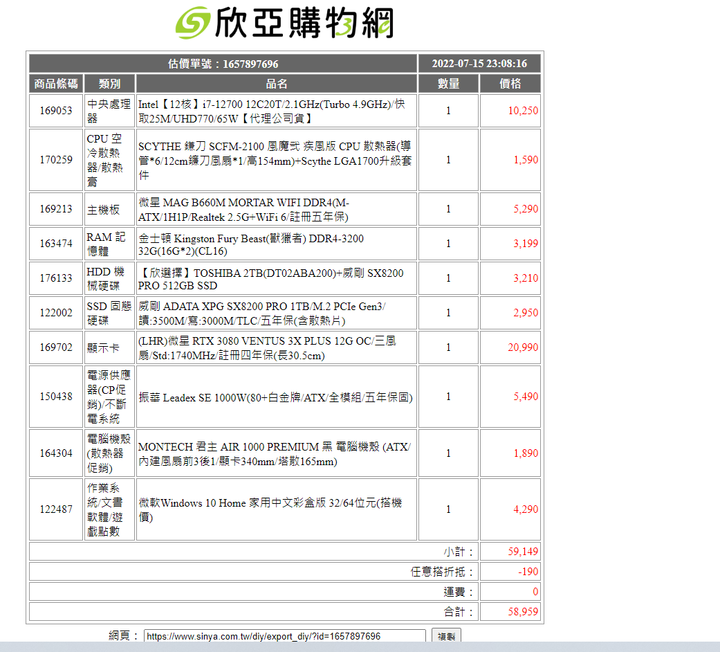This screenshot has width=720, height=652.
Task: Click the price 4,290
Action: click(x=526, y=509)
